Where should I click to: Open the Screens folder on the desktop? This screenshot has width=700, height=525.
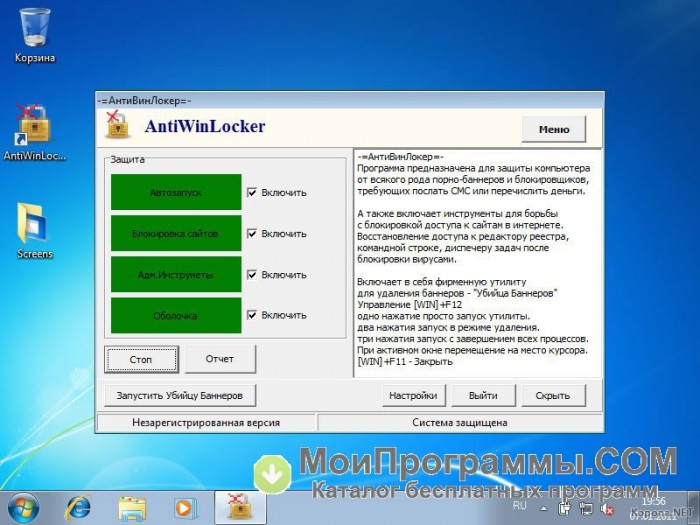point(34,231)
